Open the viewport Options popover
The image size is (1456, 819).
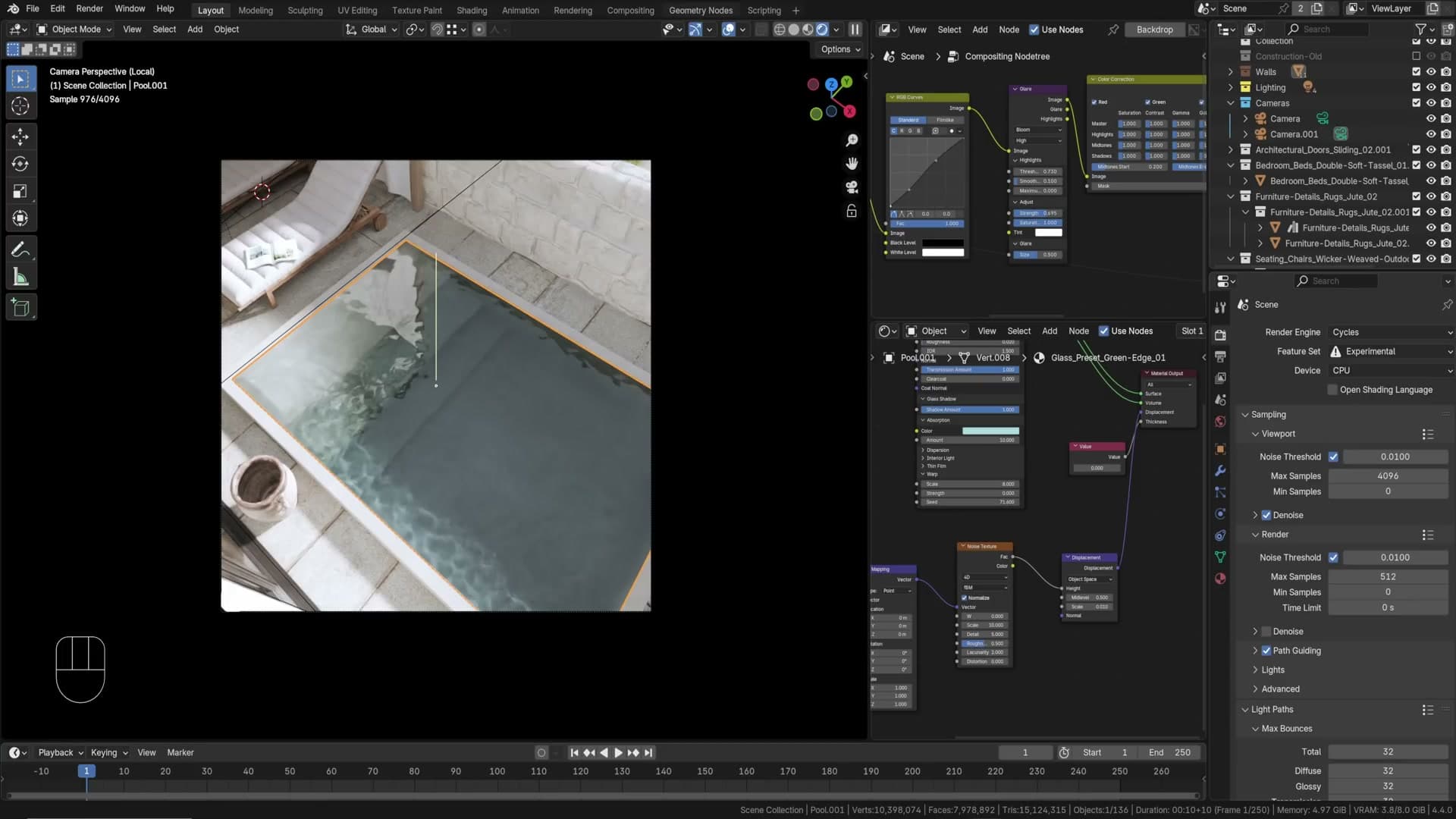pos(840,49)
